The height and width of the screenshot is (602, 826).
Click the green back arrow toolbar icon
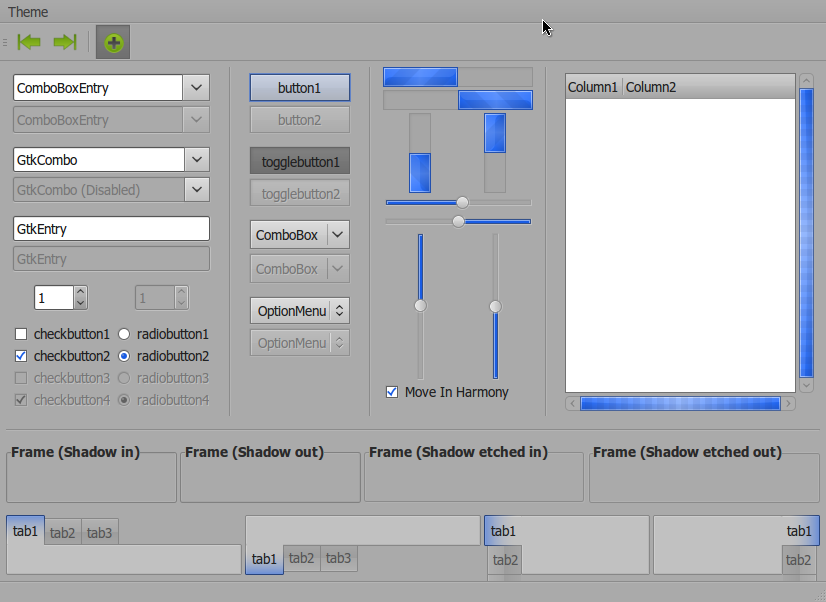29,42
